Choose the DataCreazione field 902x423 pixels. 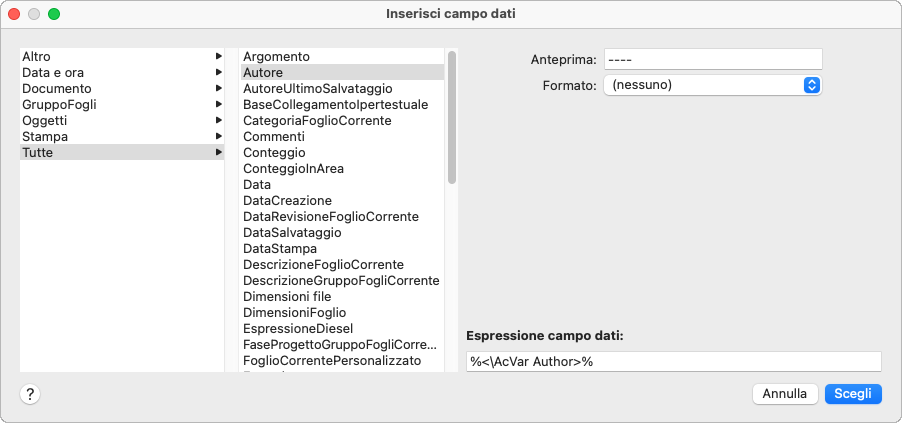[x=287, y=200]
